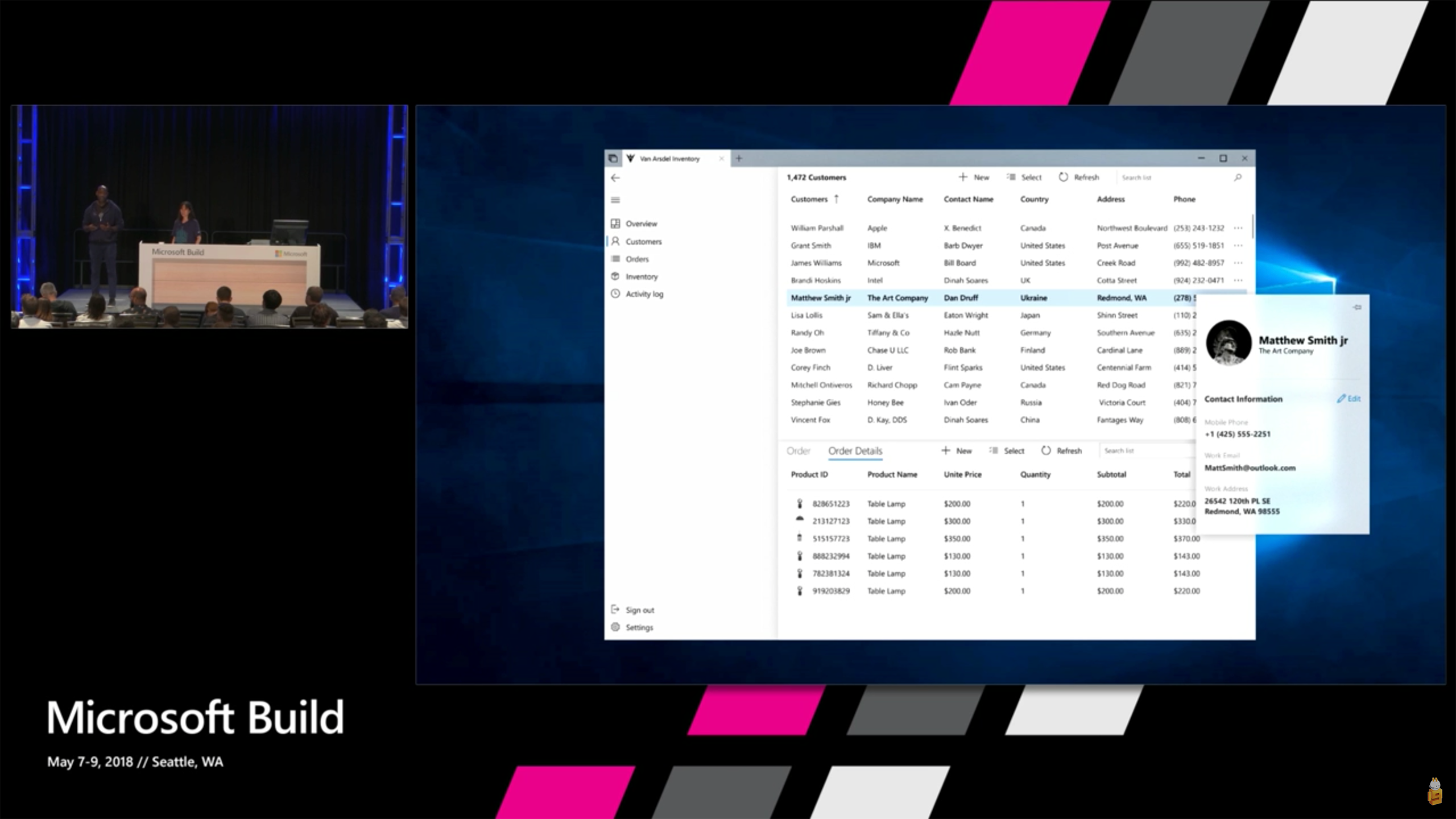This screenshot has width=1456, height=819.
Task: Open more options for William Parshall row
Action: pyautogui.click(x=1238, y=228)
